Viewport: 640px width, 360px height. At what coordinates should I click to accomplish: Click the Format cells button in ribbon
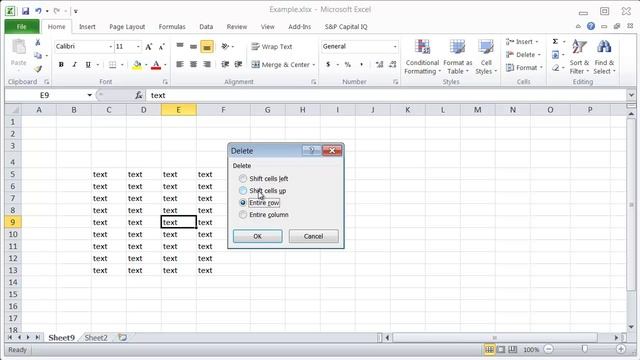[524, 68]
